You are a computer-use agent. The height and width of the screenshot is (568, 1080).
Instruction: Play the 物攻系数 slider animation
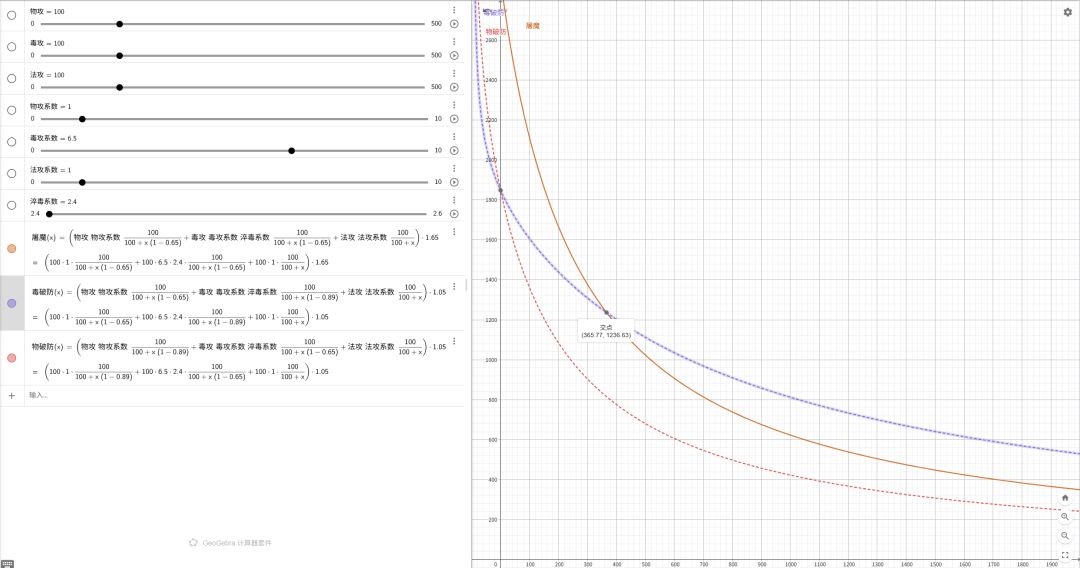(454, 119)
